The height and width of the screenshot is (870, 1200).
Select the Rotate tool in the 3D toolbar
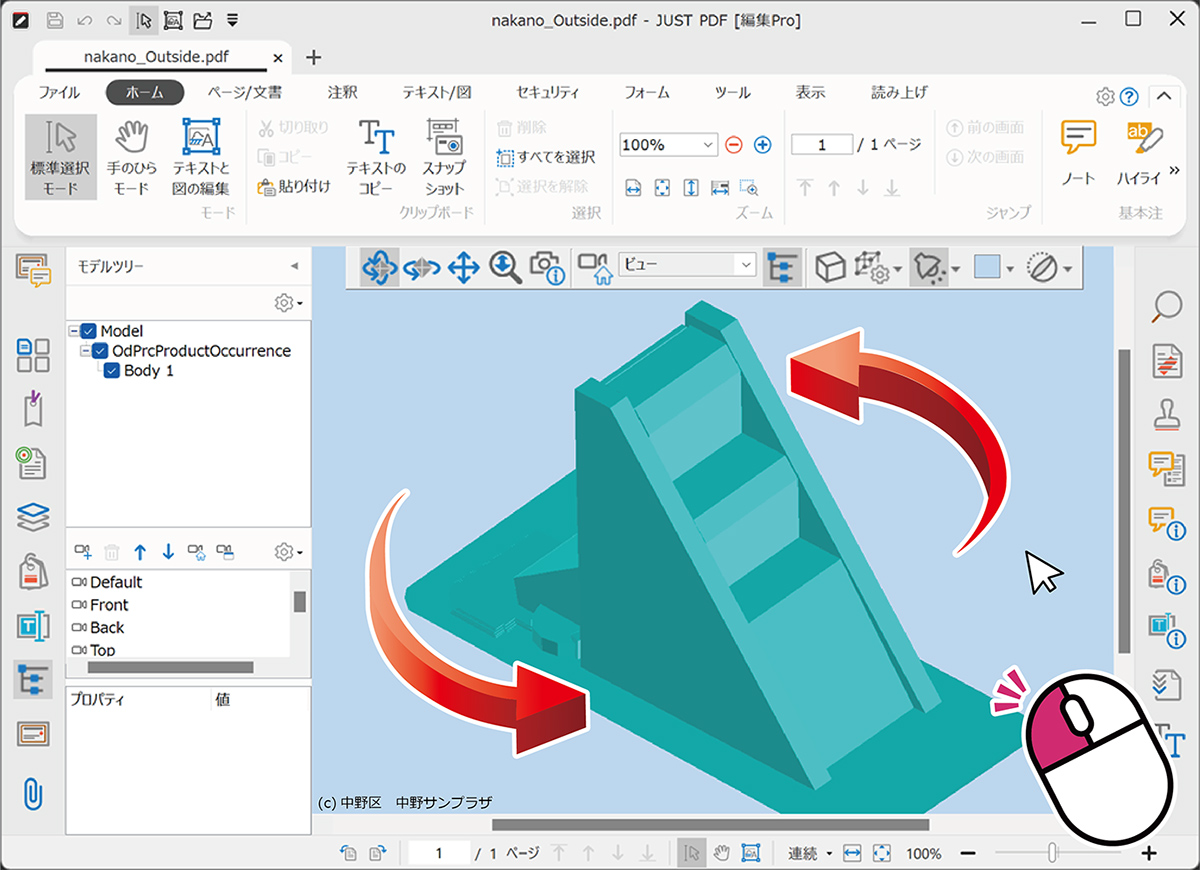(377, 268)
